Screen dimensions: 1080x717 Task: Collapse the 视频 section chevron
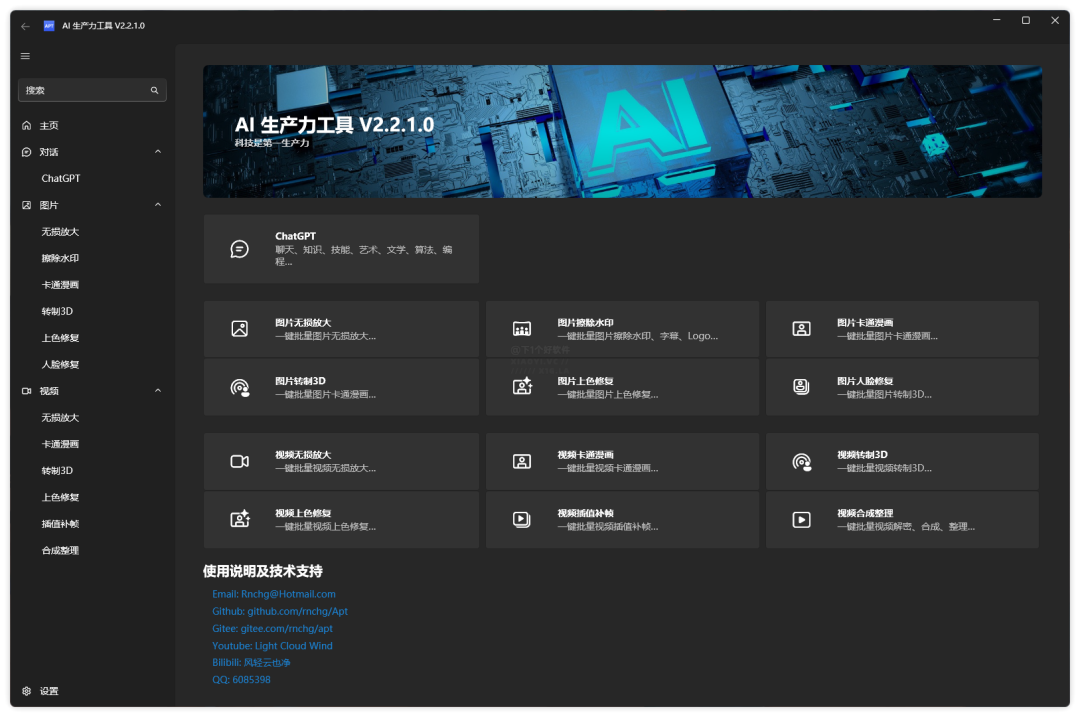[x=157, y=390]
